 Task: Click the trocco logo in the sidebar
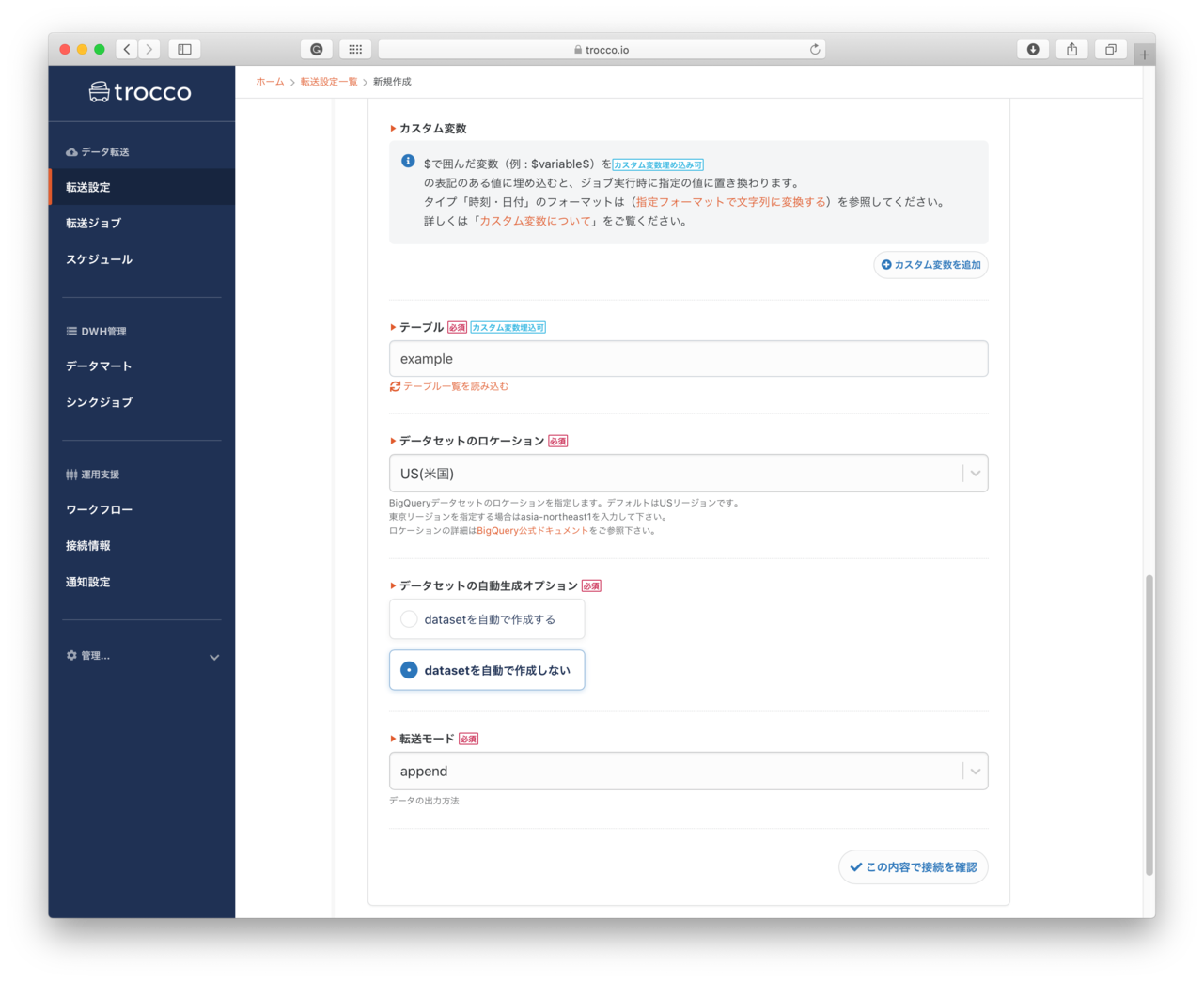point(140,91)
